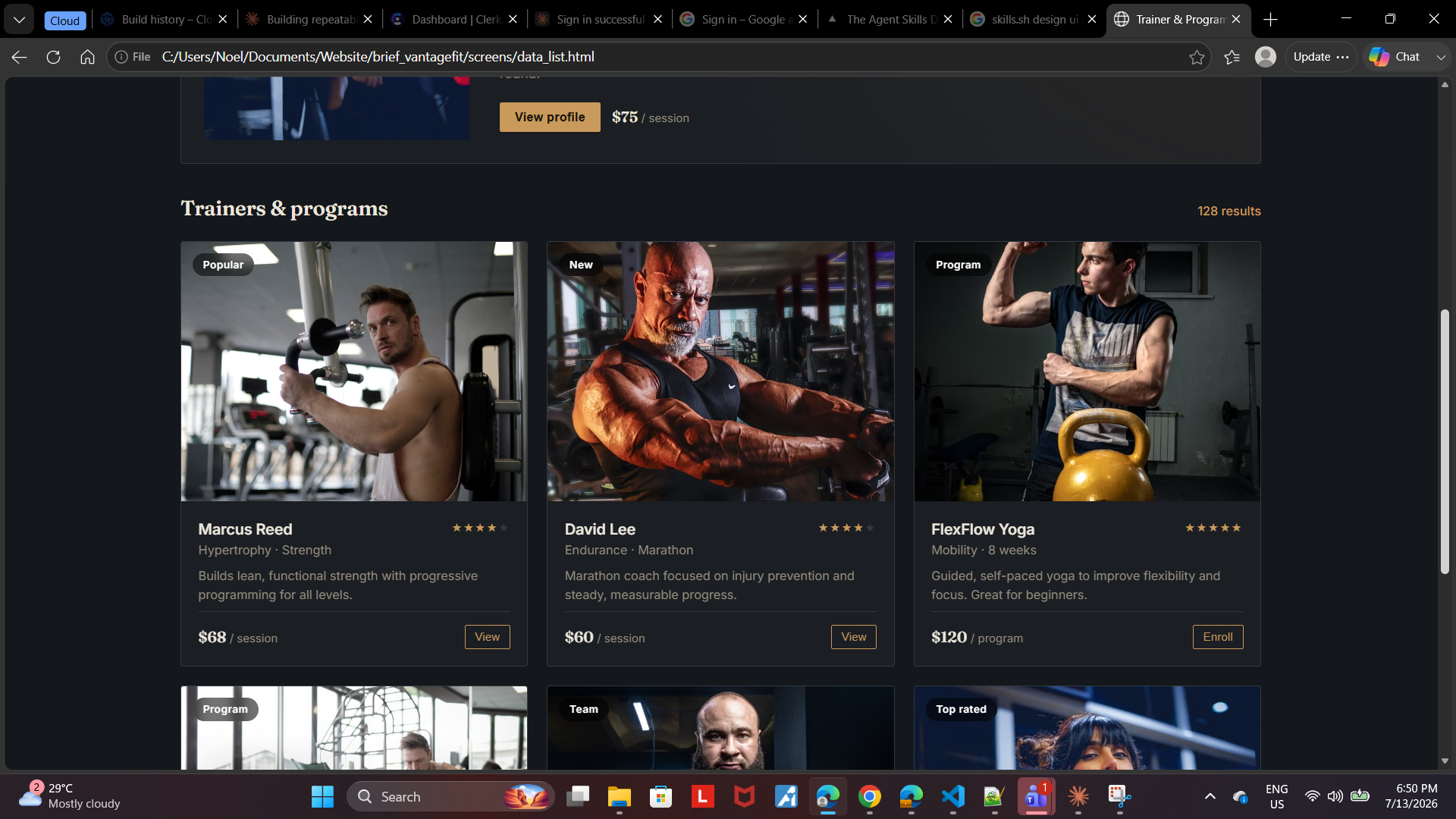Open File Explorer from taskbar
This screenshot has height=819, width=1456.
(x=620, y=796)
